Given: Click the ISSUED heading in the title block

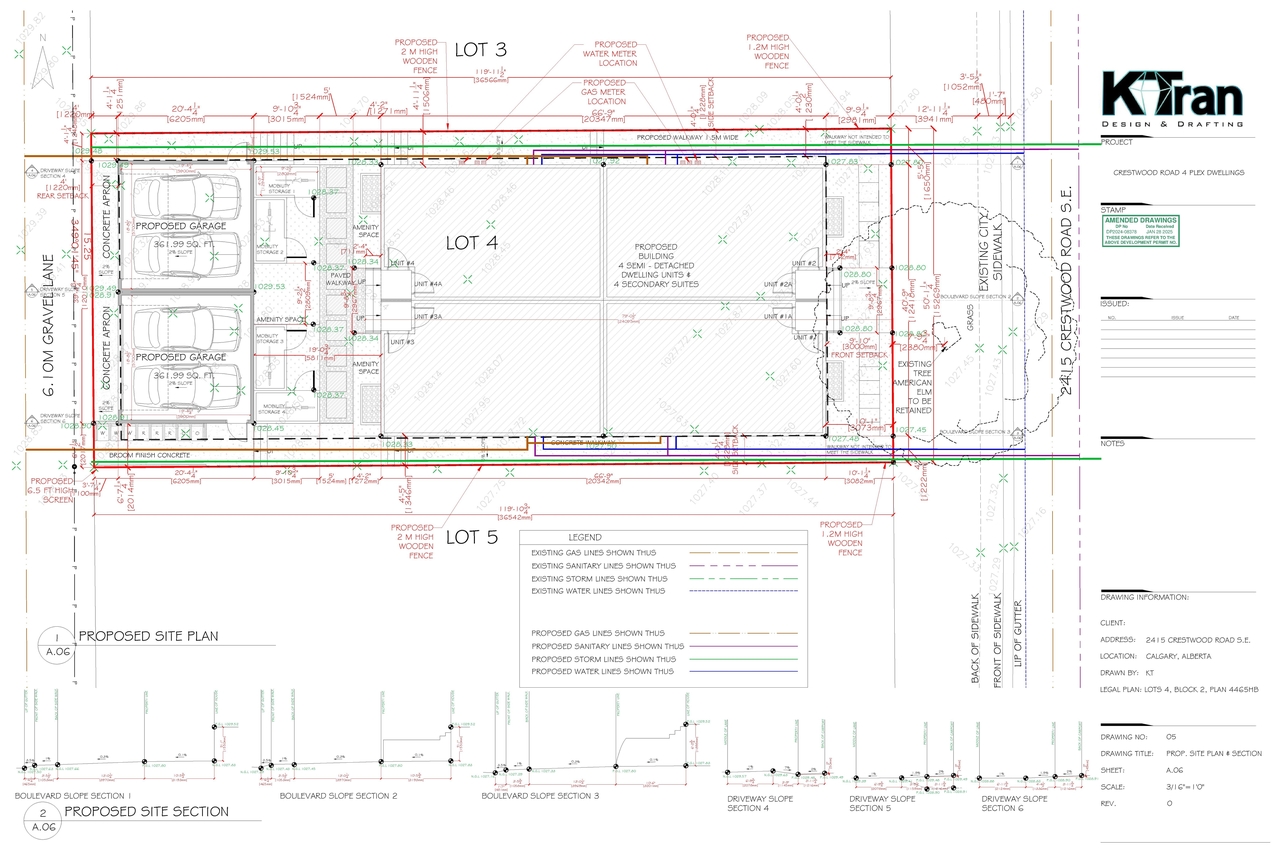Looking at the screenshot, I should pyautogui.click(x=1114, y=303).
